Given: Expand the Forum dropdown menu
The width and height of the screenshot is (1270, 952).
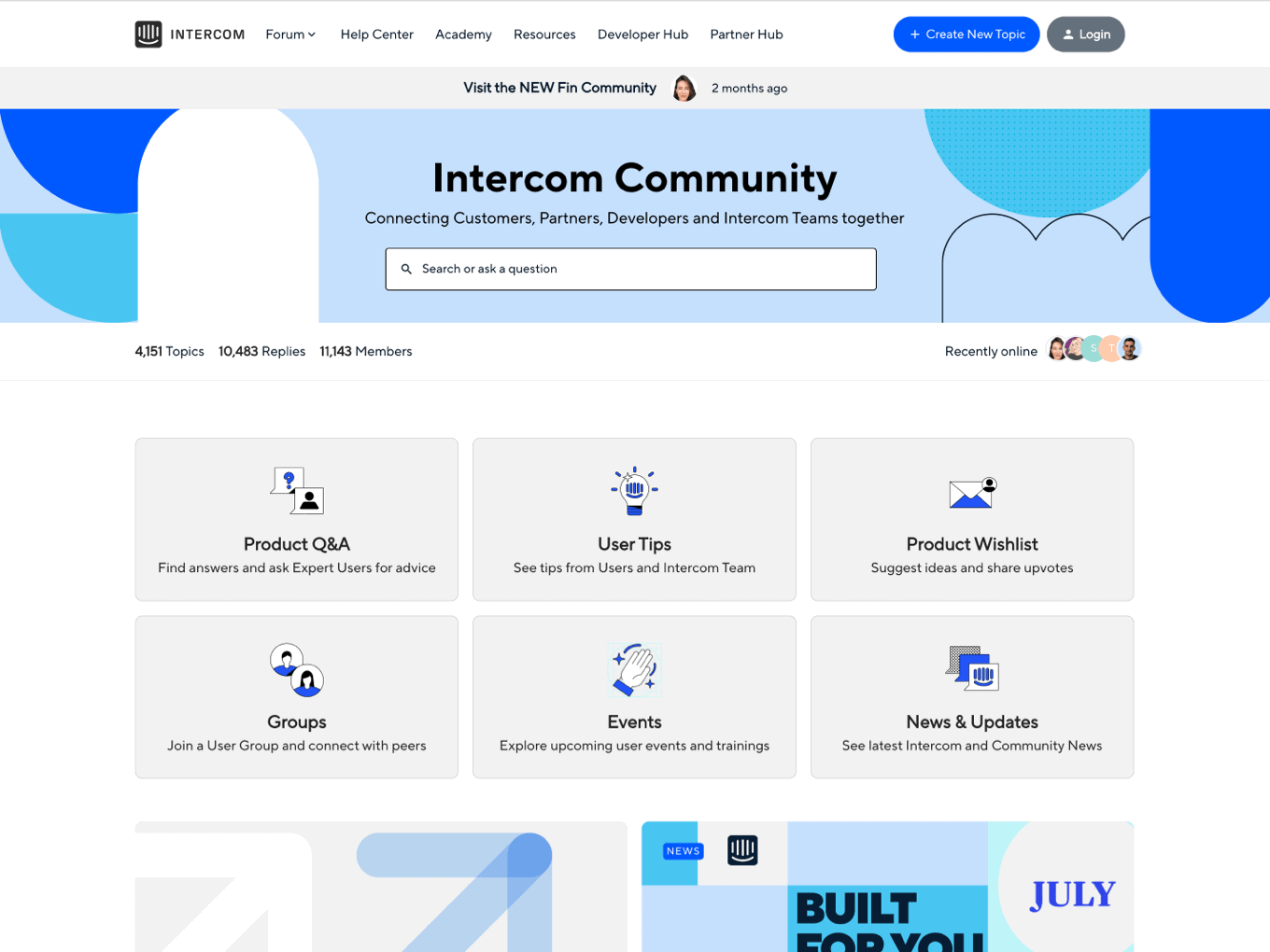Looking at the screenshot, I should [x=290, y=34].
